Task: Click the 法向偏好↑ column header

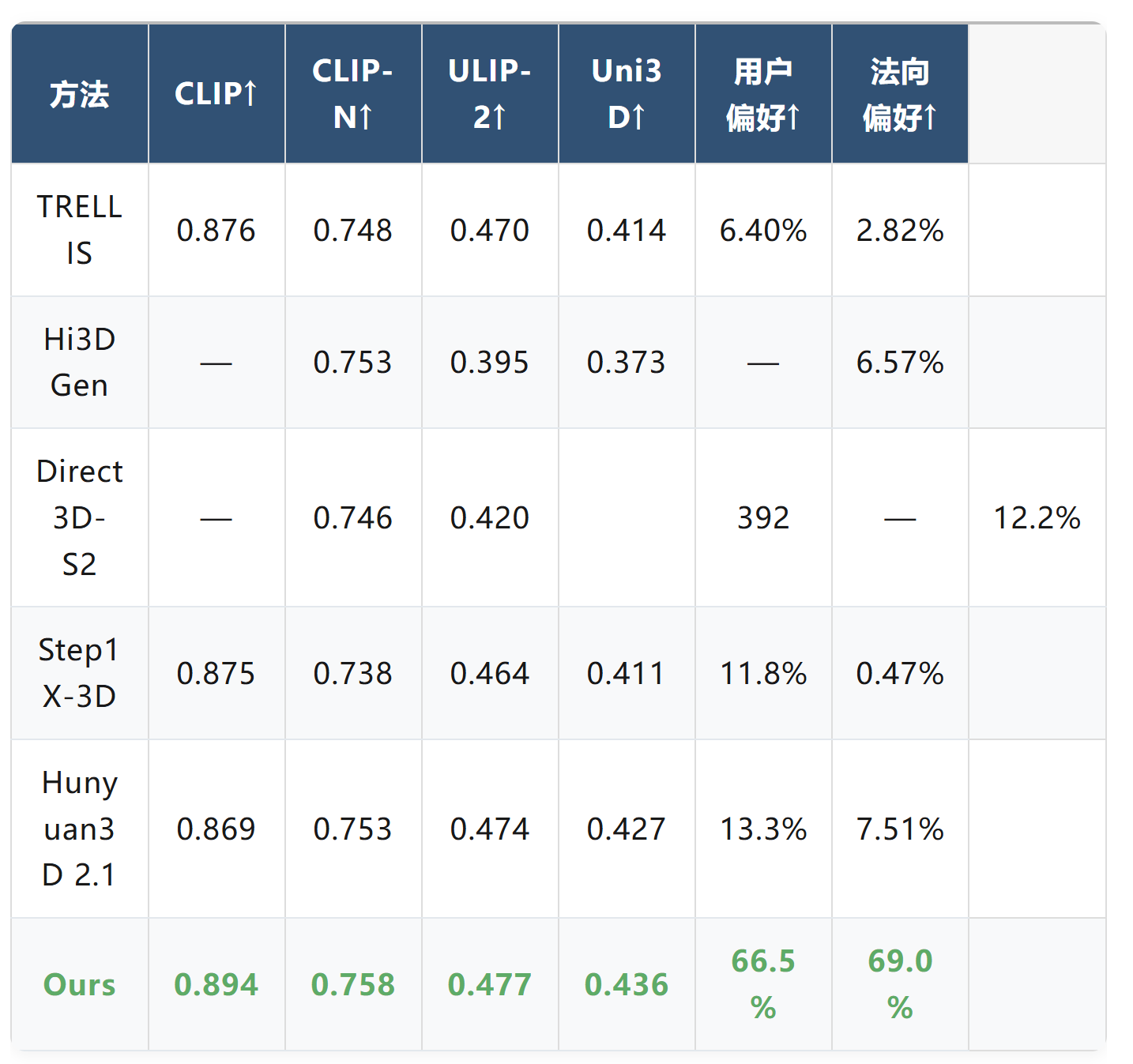Action: (900, 94)
